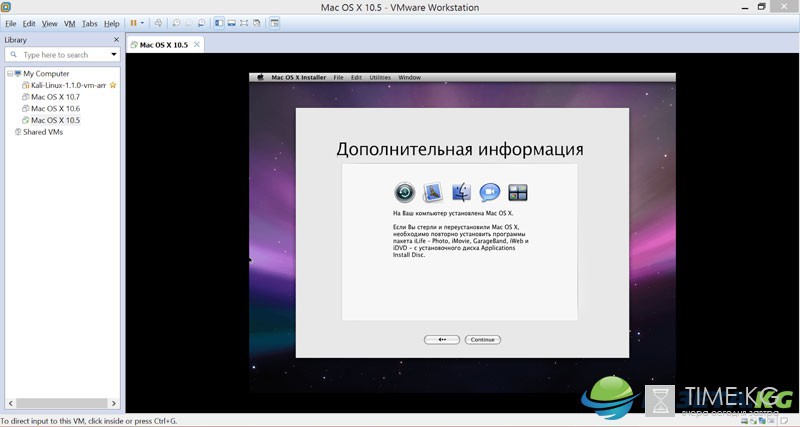Open the File menu in VMware
The width and height of the screenshot is (800, 427).
pos(11,23)
